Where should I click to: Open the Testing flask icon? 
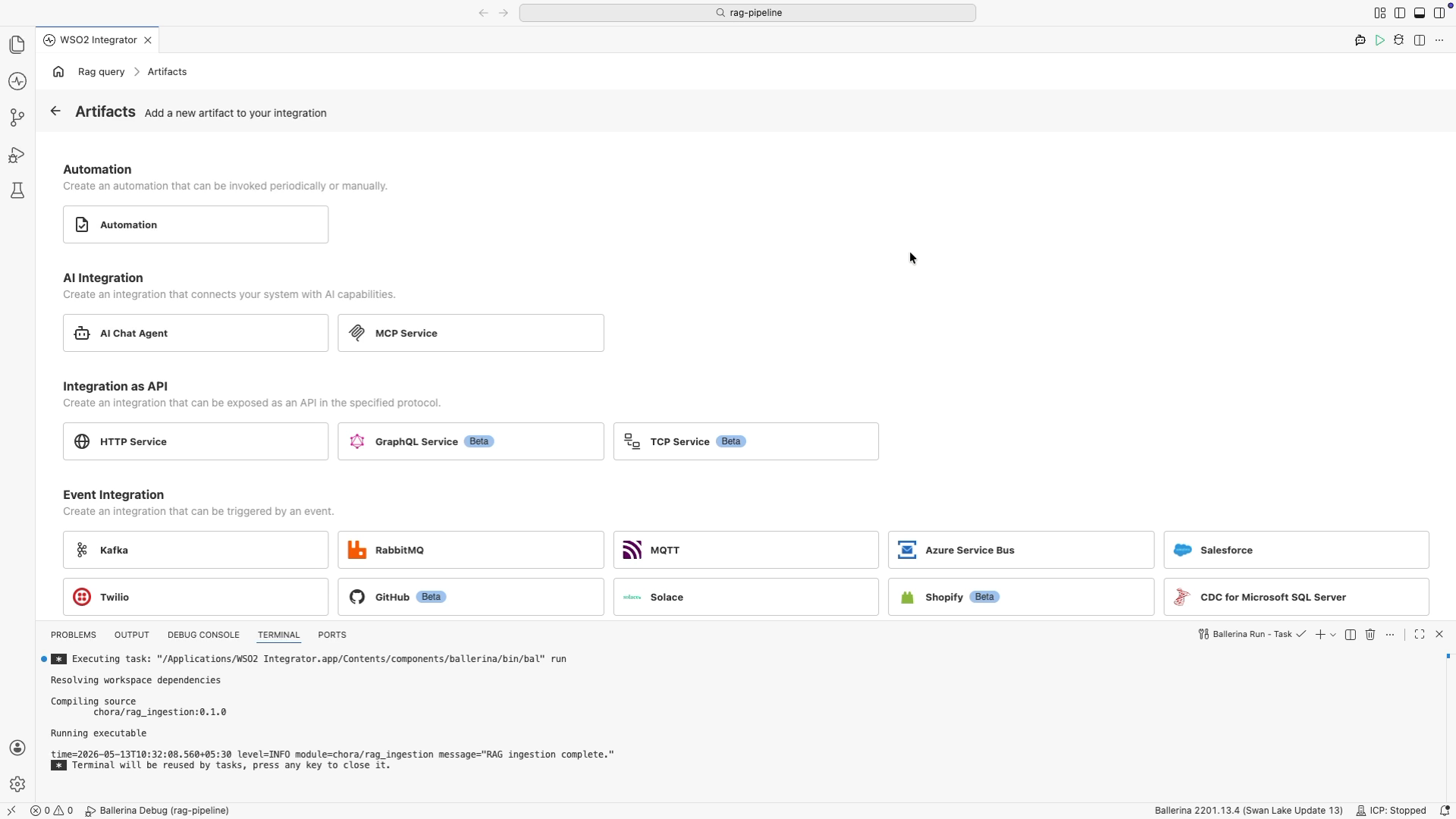tap(17, 190)
